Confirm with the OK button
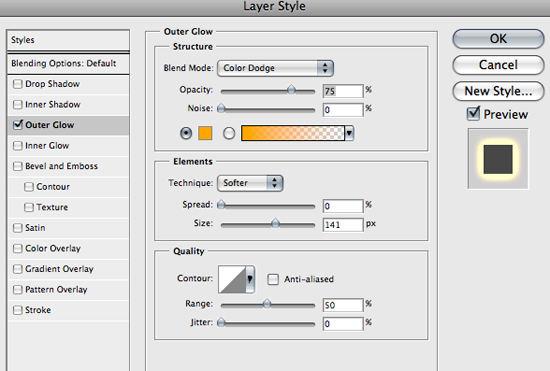The width and height of the screenshot is (550, 371). pos(498,39)
